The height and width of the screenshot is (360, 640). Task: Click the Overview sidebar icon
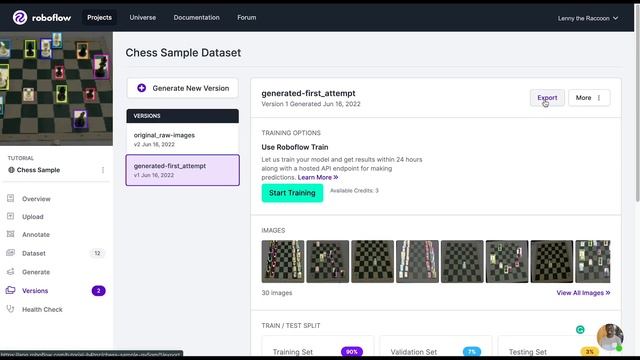[11, 198]
